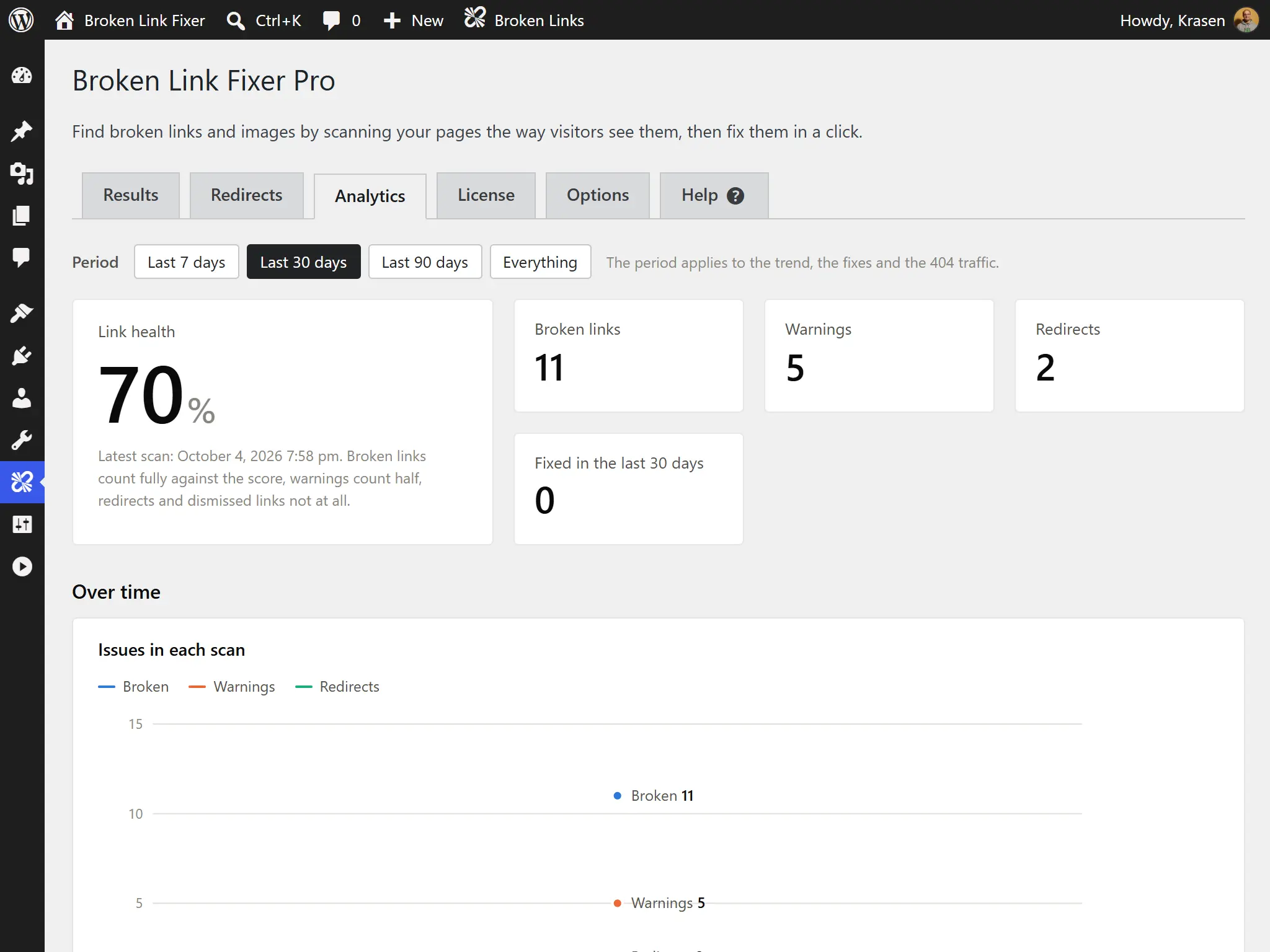Set period to Last 30 days

tap(304, 262)
